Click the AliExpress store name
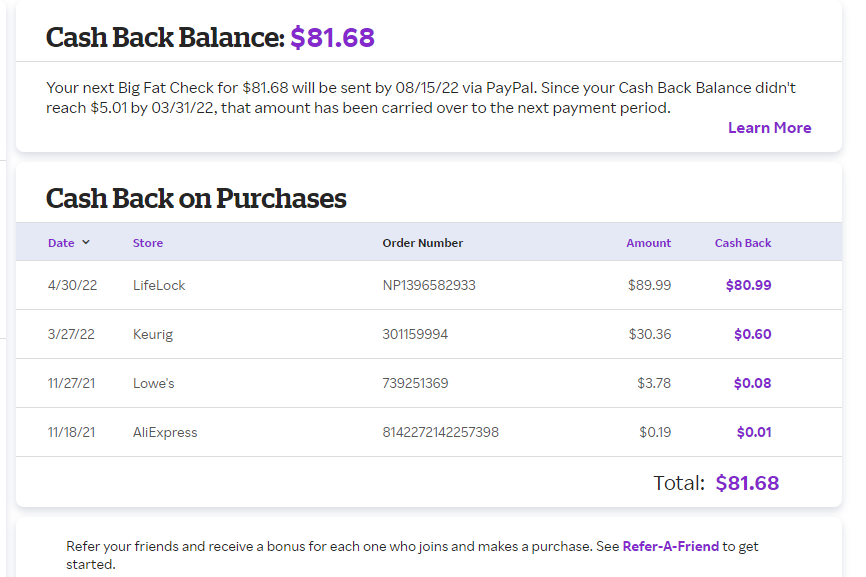The image size is (866, 577). pyautogui.click(x=165, y=432)
